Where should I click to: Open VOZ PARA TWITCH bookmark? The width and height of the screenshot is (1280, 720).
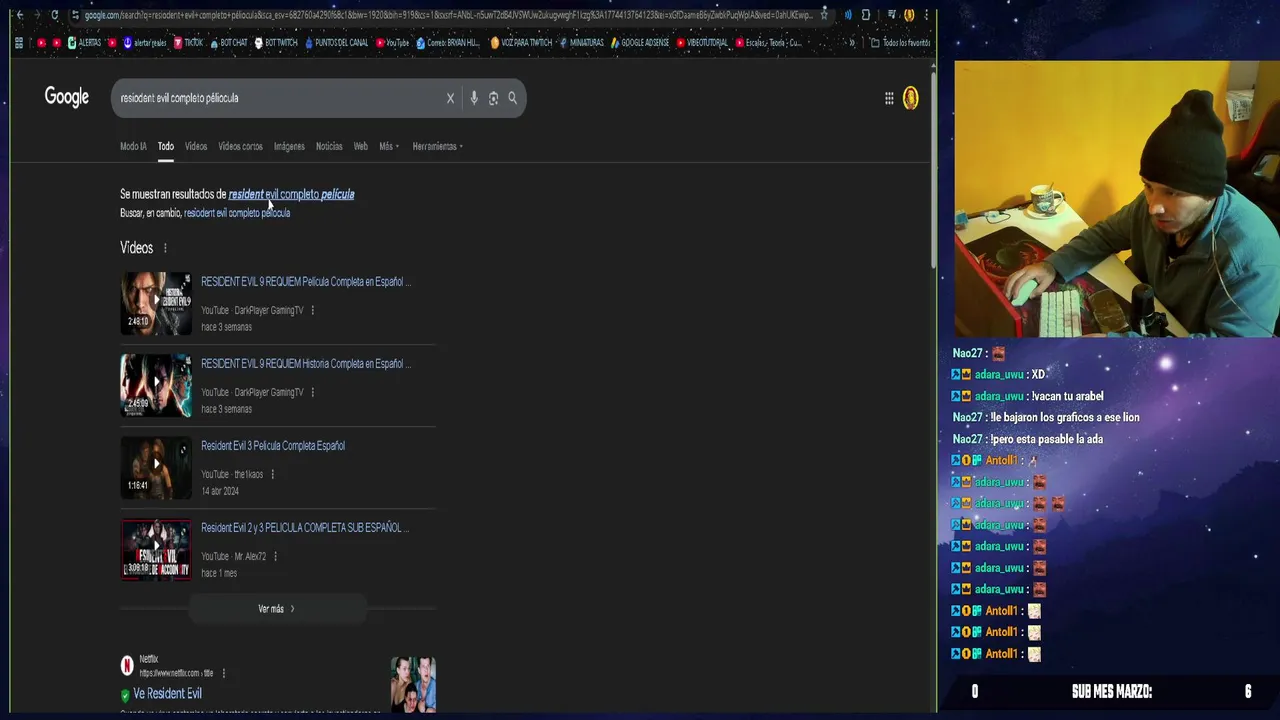point(522,43)
